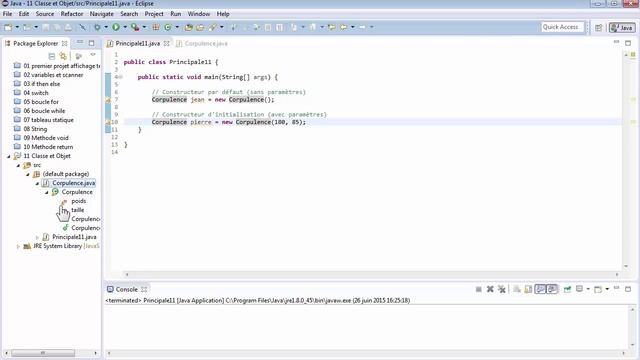Click the Pin Console icon
This screenshot has height=360, width=640.
tap(567, 289)
